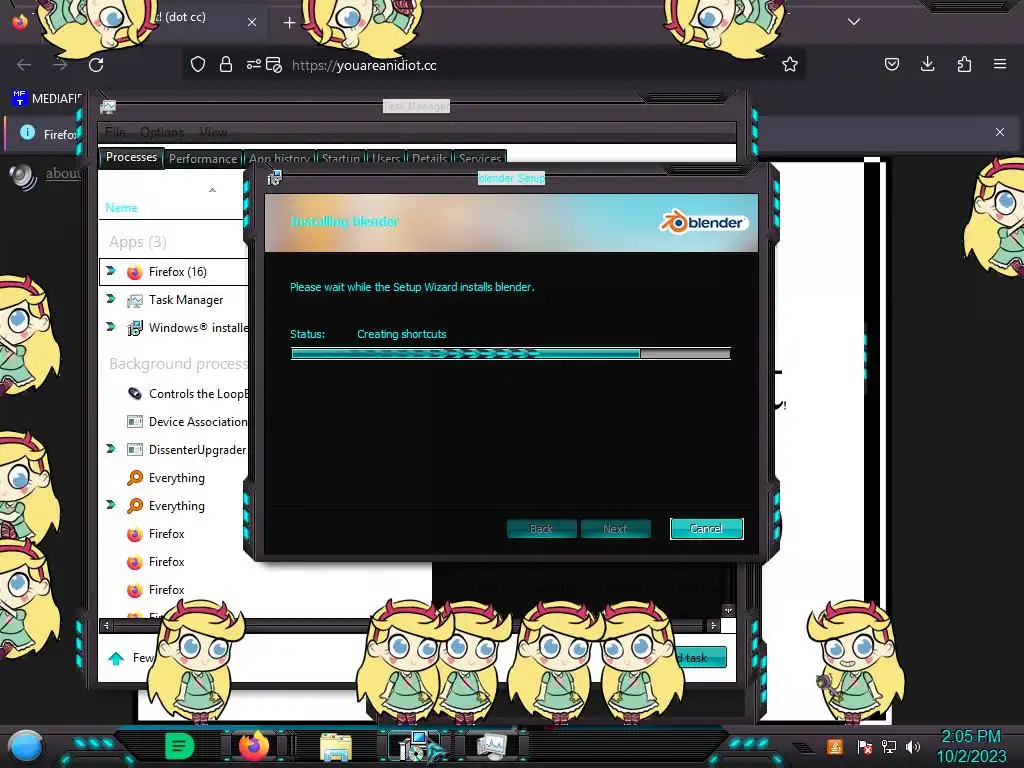The height and width of the screenshot is (768, 1024).
Task: Select Firefox (16) app row
Action: point(174,272)
